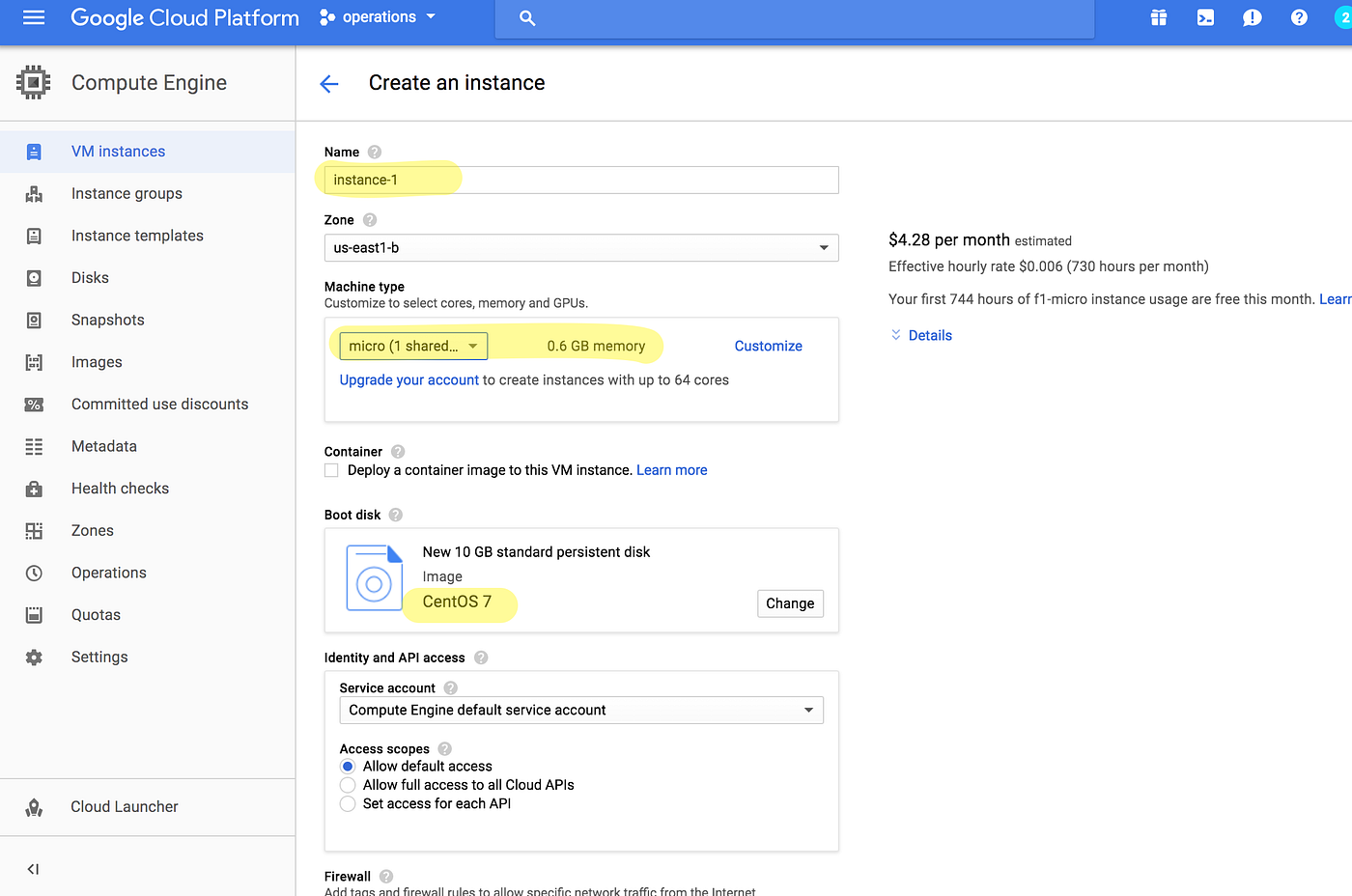
Task: Click the Snapshots sidebar icon
Action: click(x=34, y=321)
